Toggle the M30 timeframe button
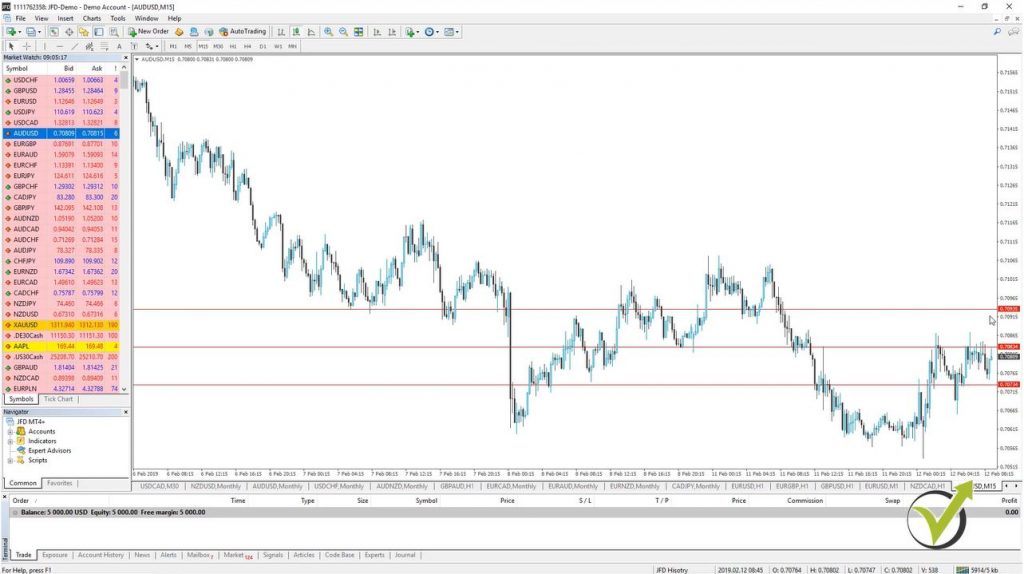The height and width of the screenshot is (574, 1024). [x=218, y=46]
